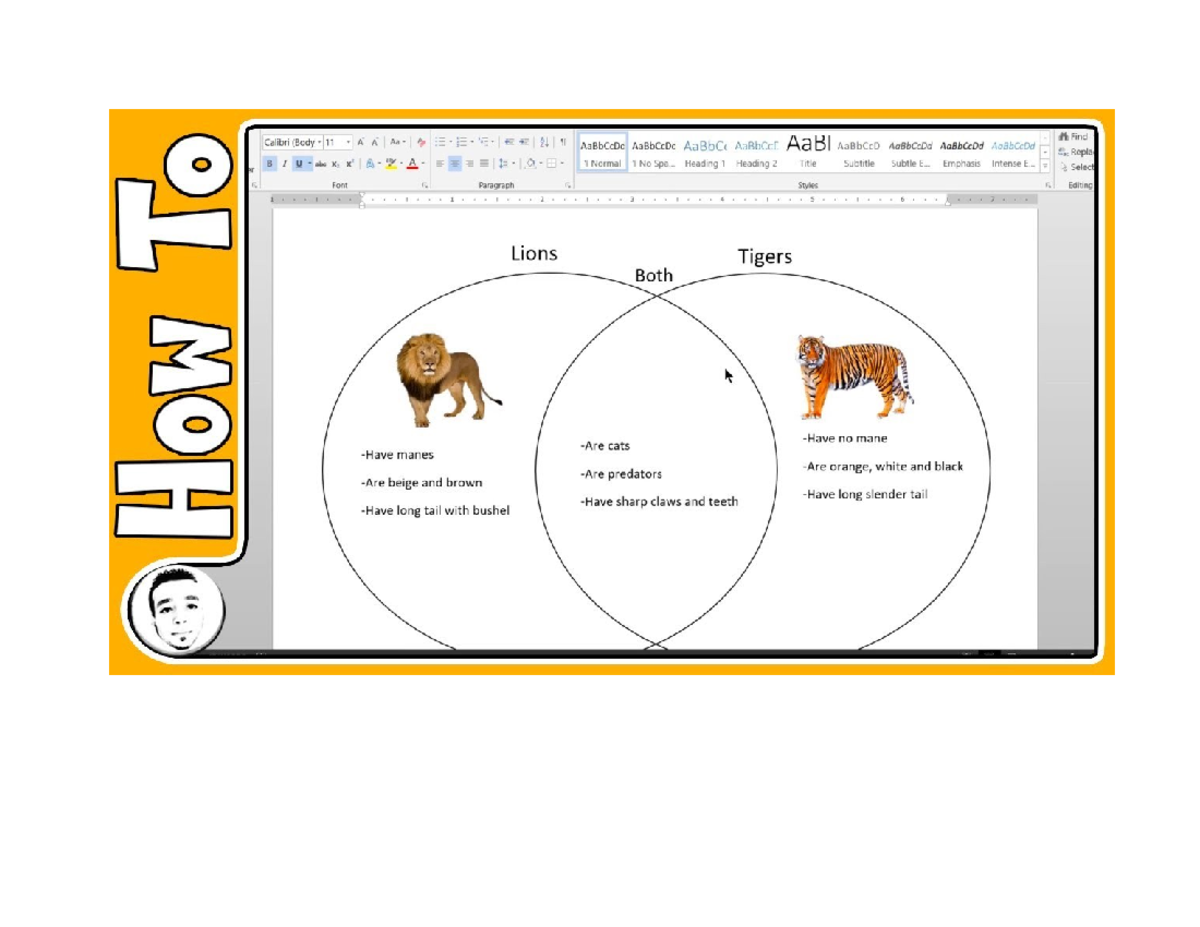Image resolution: width=1200 pixels, height=927 pixels.
Task: Open highlight color dropdown arrow
Action: tap(401, 163)
